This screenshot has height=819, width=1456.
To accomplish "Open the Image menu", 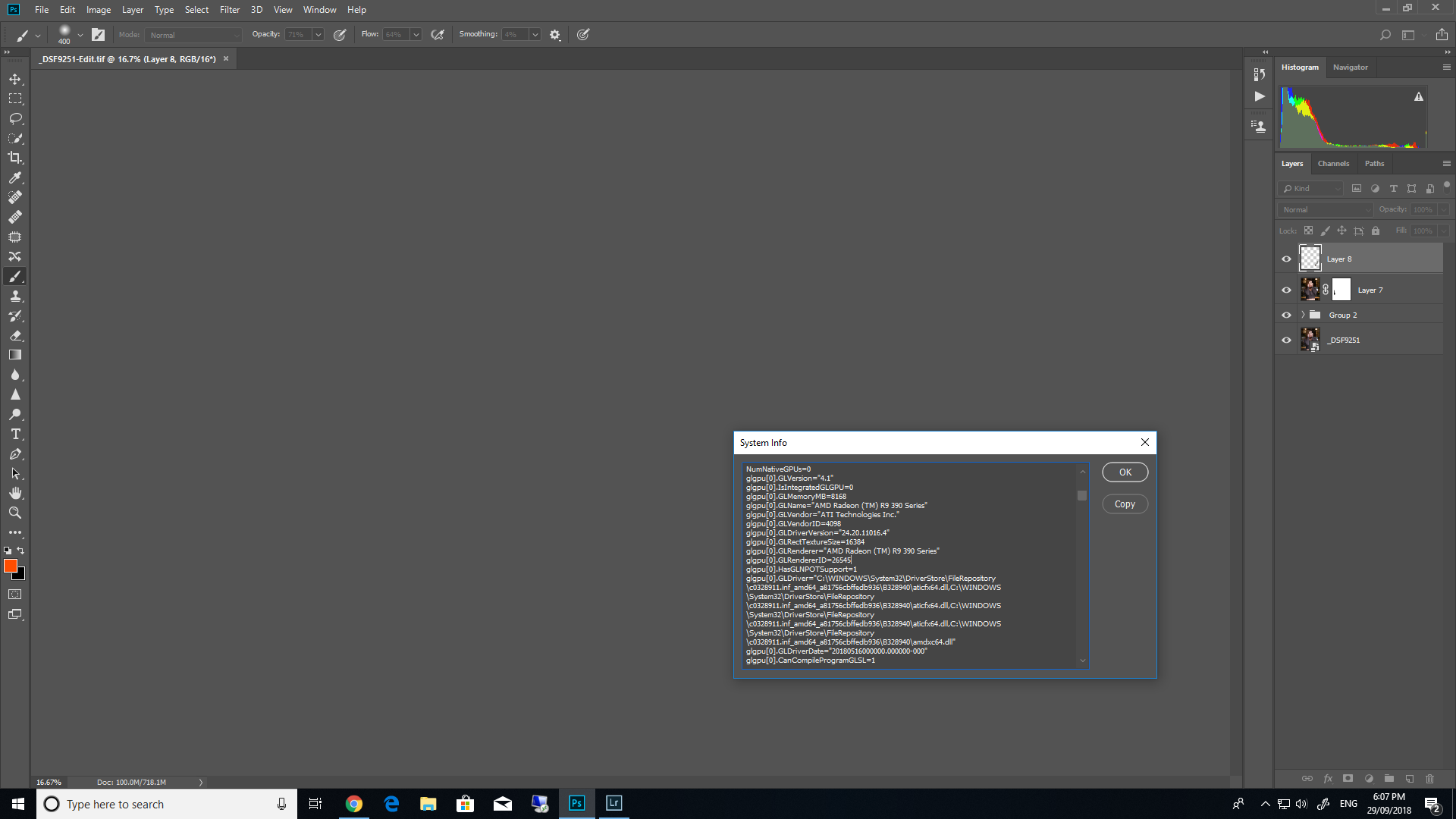I will click(x=99, y=10).
